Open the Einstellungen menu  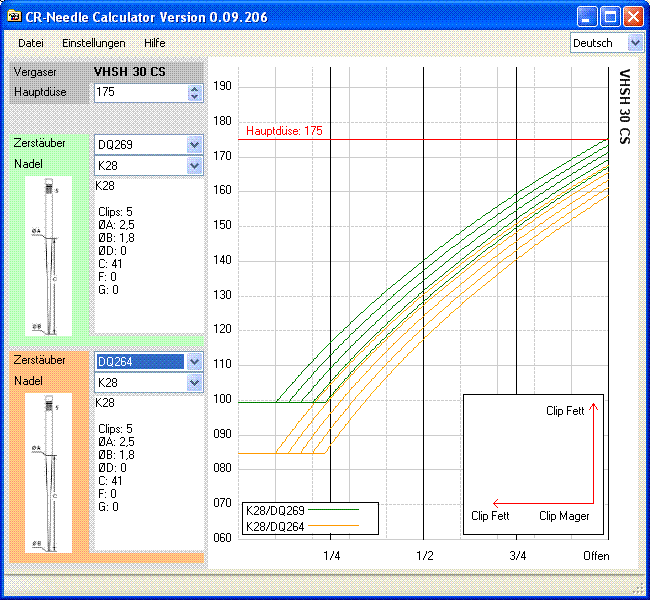click(x=94, y=43)
